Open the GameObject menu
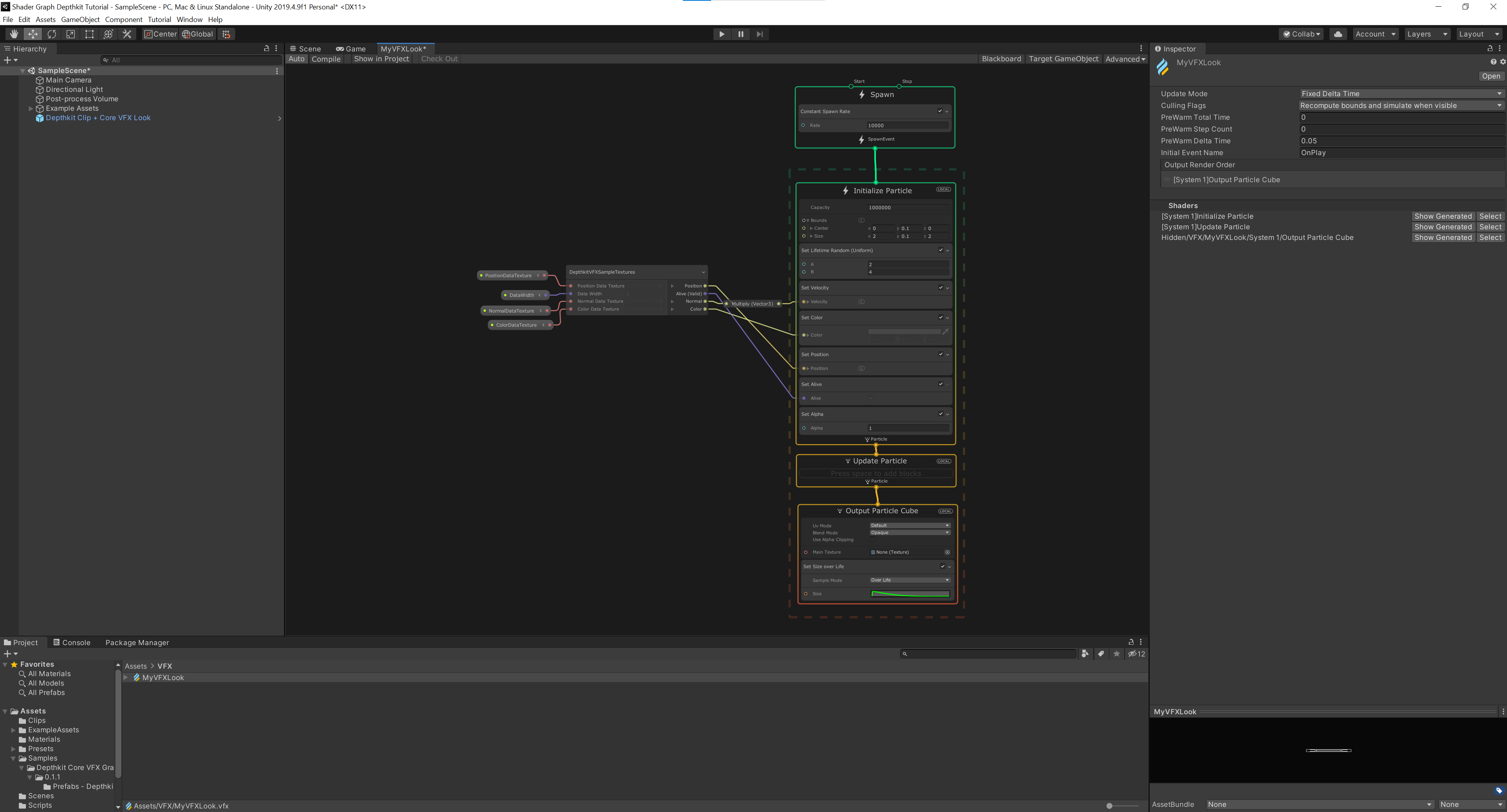 click(x=80, y=19)
